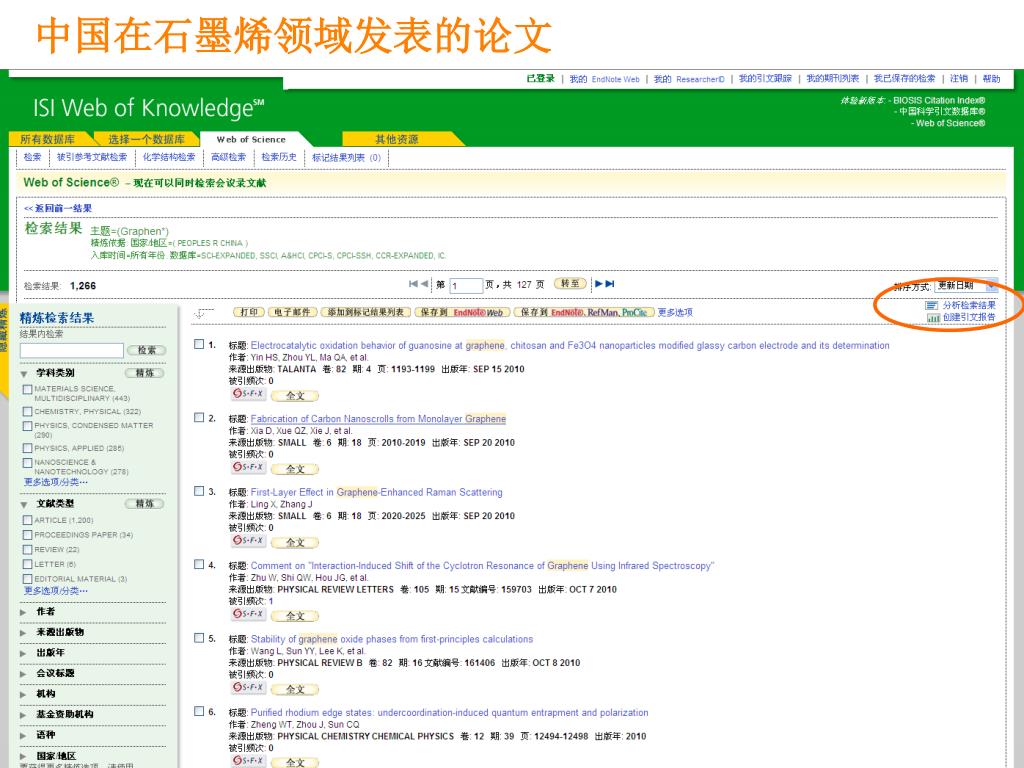Tick the checkbox for result 5
The width and height of the screenshot is (1024, 768).
tap(199, 638)
